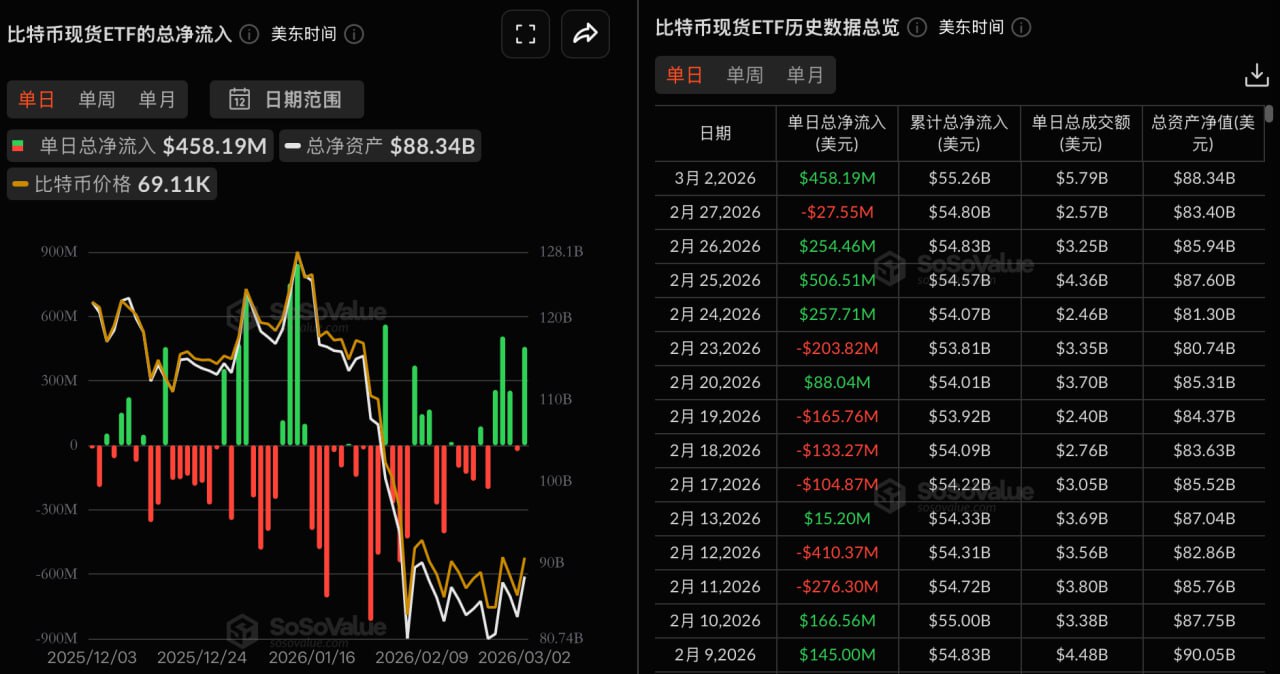
Task: Toggle the 单日总净流入 legend series
Action: tap(139, 146)
